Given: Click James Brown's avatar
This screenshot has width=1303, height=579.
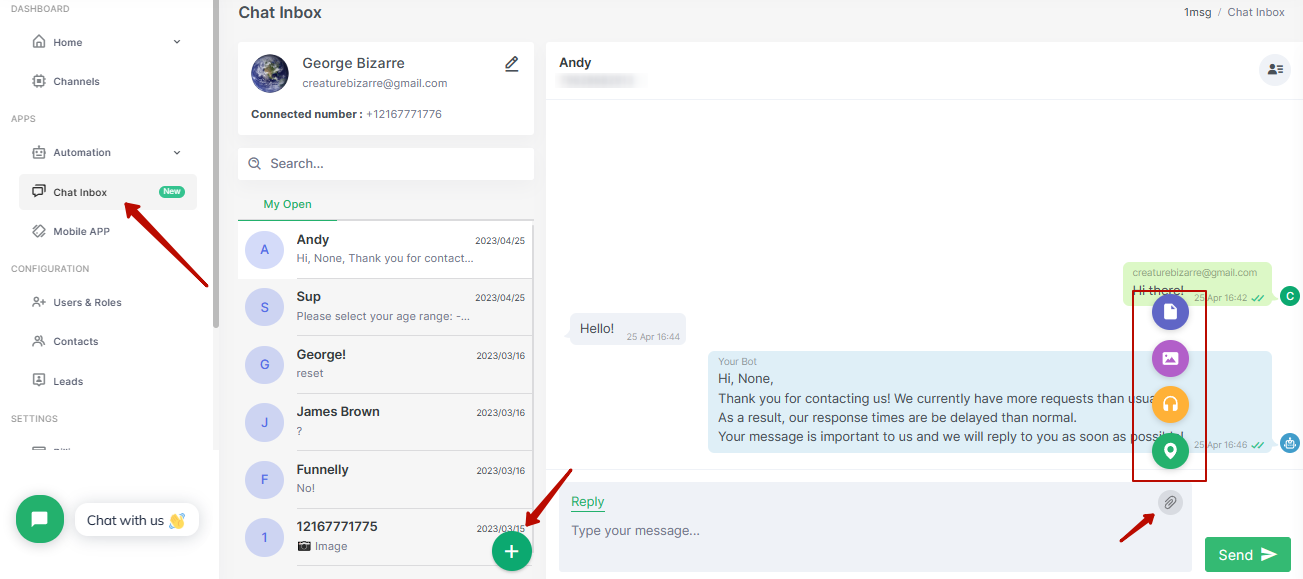Looking at the screenshot, I should [x=264, y=422].
